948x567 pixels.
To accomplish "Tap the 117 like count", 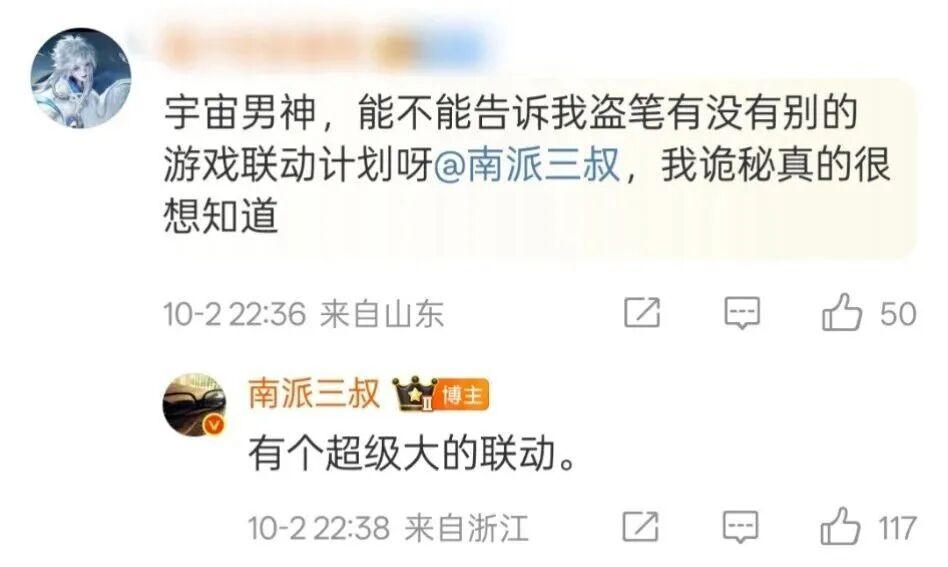I will (898, 528).
